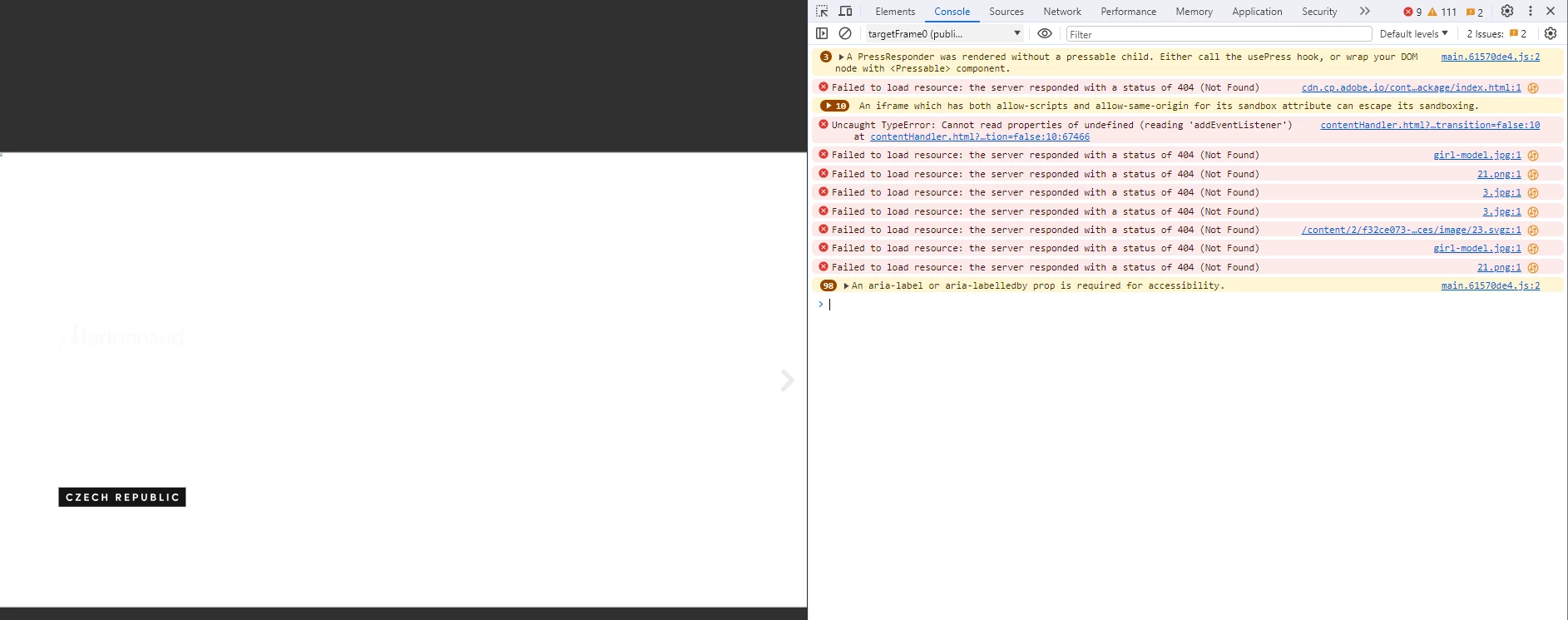
Task: Click the warning count badge showing 111
Action: [1442, 12]
